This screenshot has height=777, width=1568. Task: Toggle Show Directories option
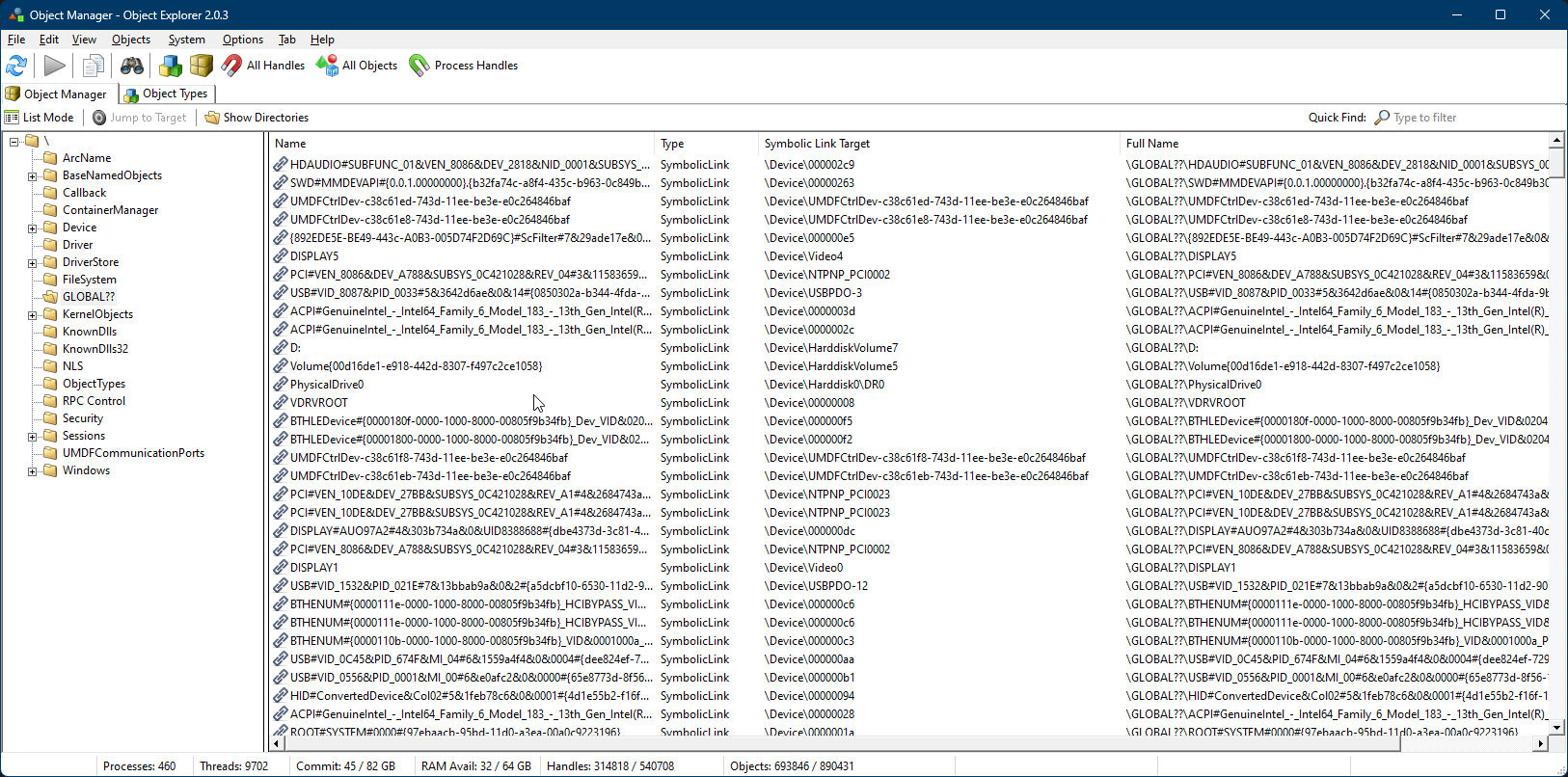click(257, 118)
